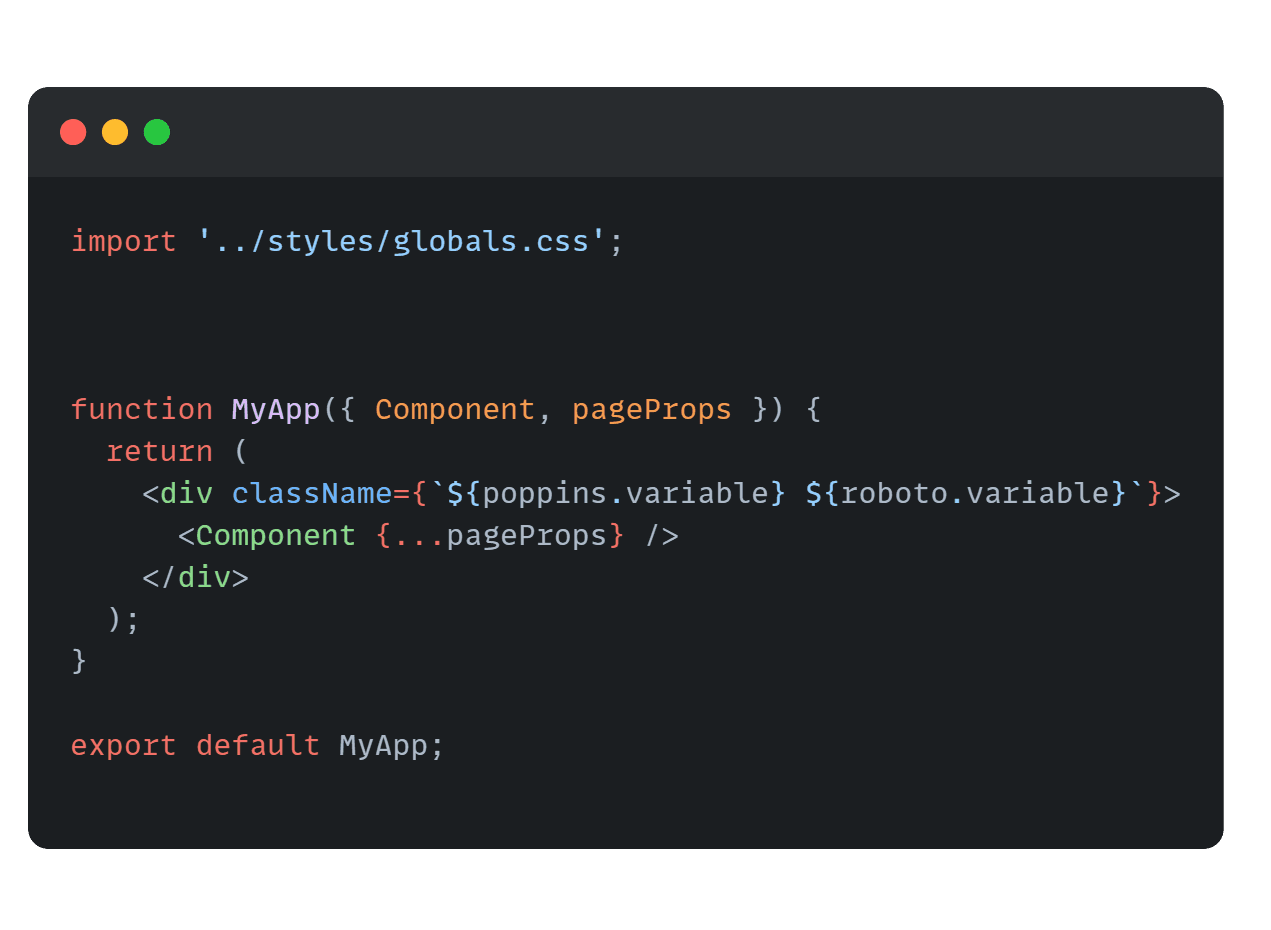The image size is (1271, 930).
Task: Click the pageProps parameter in function arguments
Action: (652, 409)
